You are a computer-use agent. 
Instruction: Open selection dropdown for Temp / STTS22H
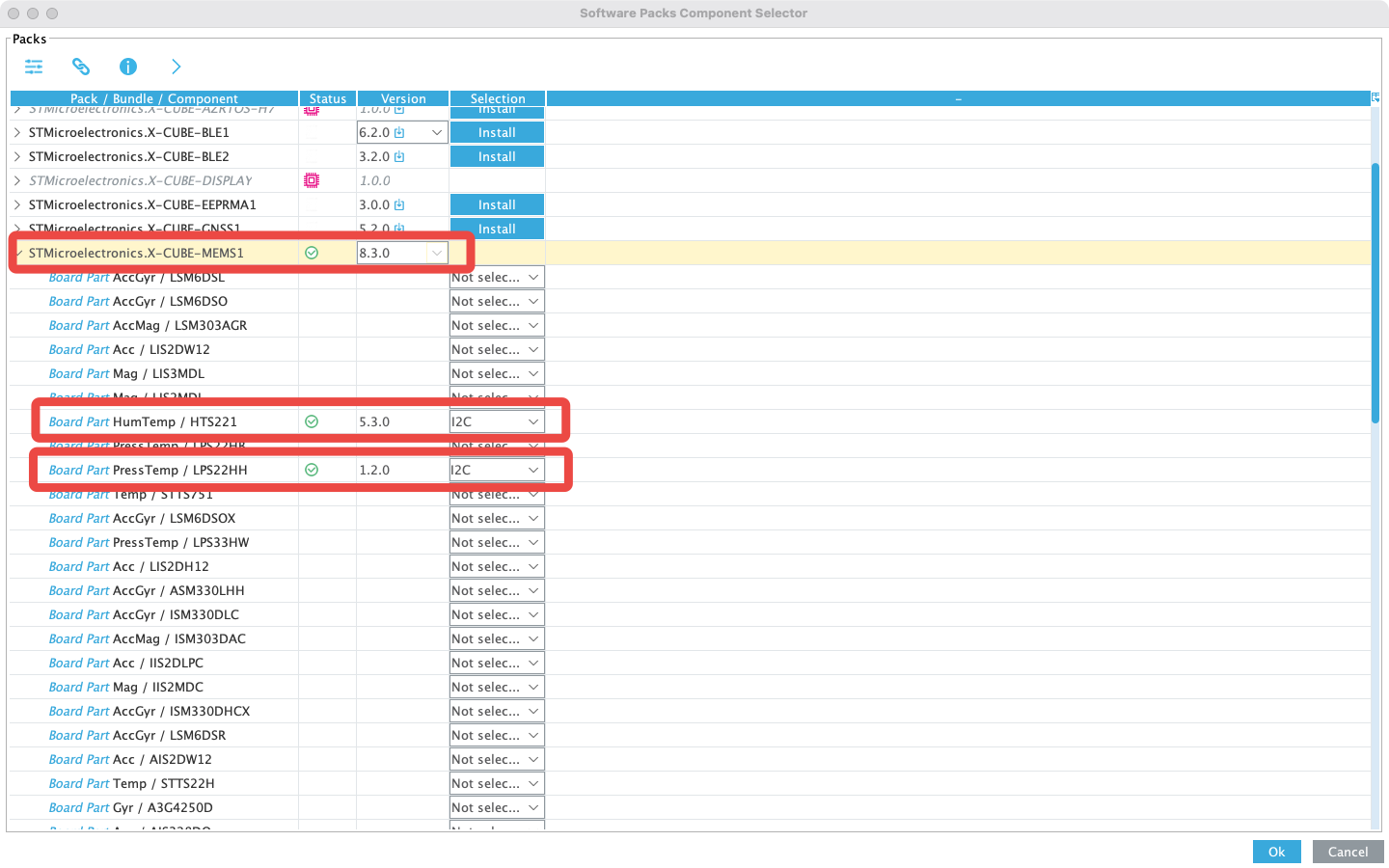(x=498, y=783)
